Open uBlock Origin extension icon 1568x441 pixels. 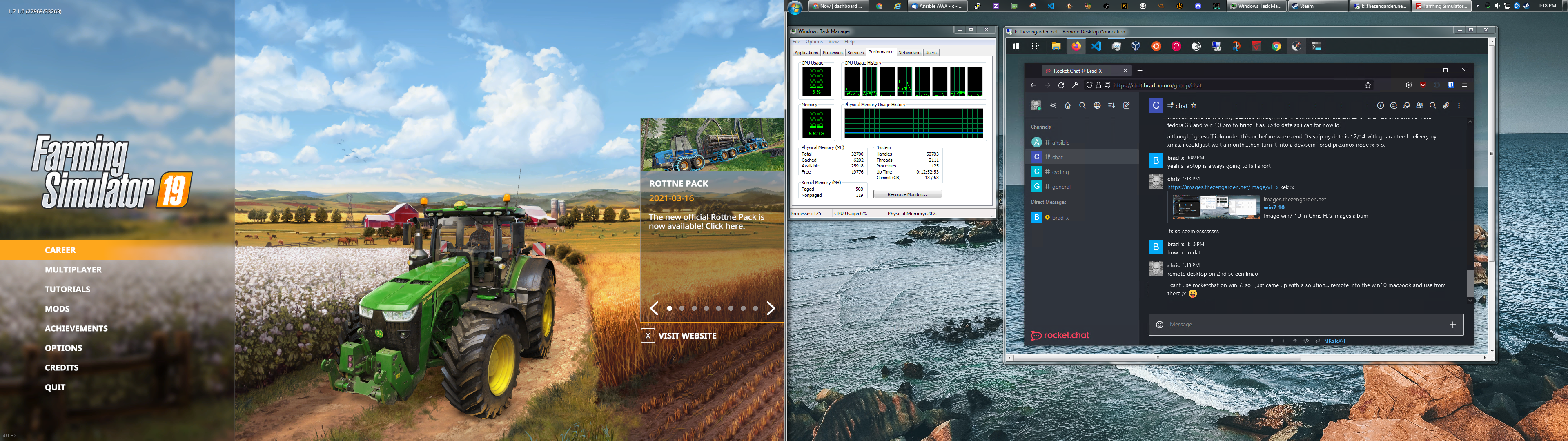tap(1423, 85)
